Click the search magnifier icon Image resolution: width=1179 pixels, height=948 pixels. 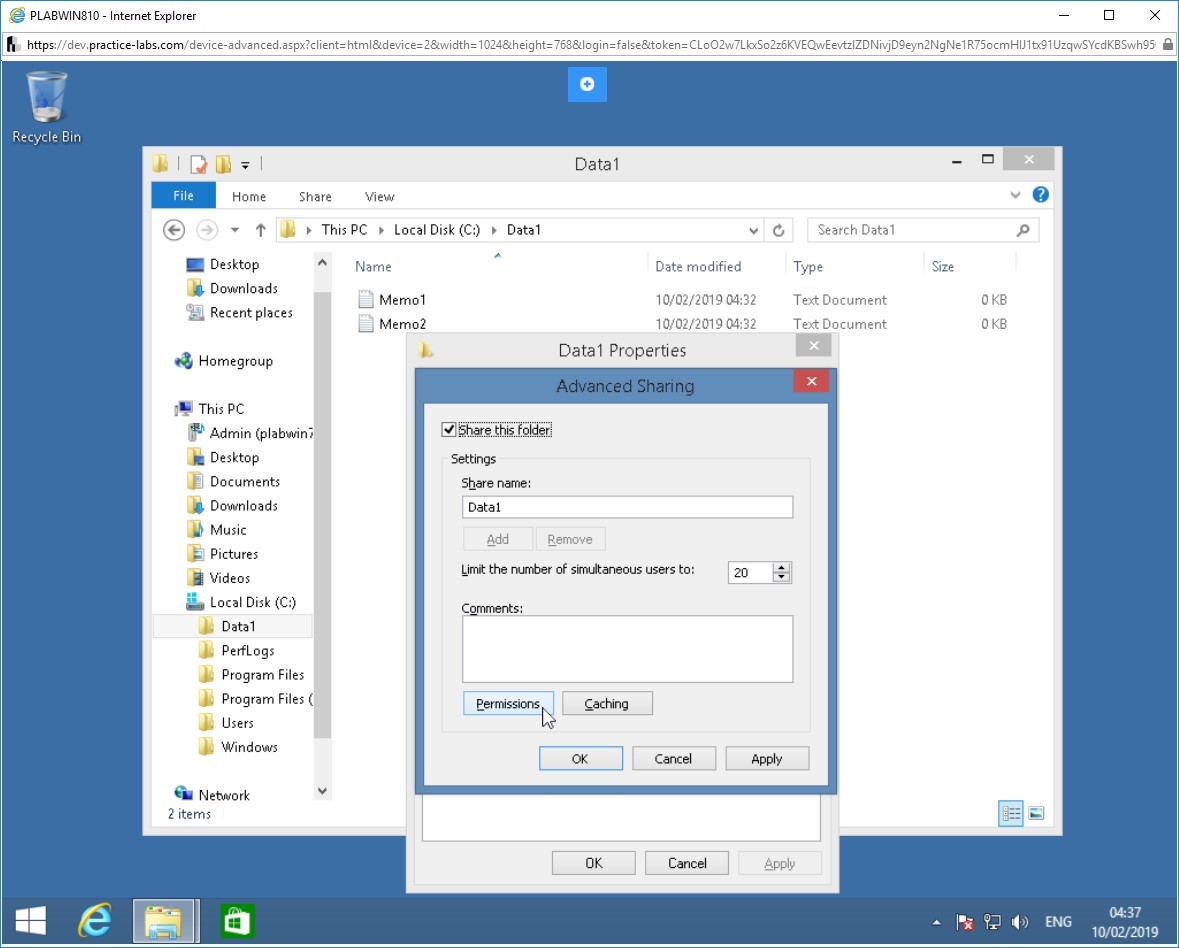click(1023, 230)
